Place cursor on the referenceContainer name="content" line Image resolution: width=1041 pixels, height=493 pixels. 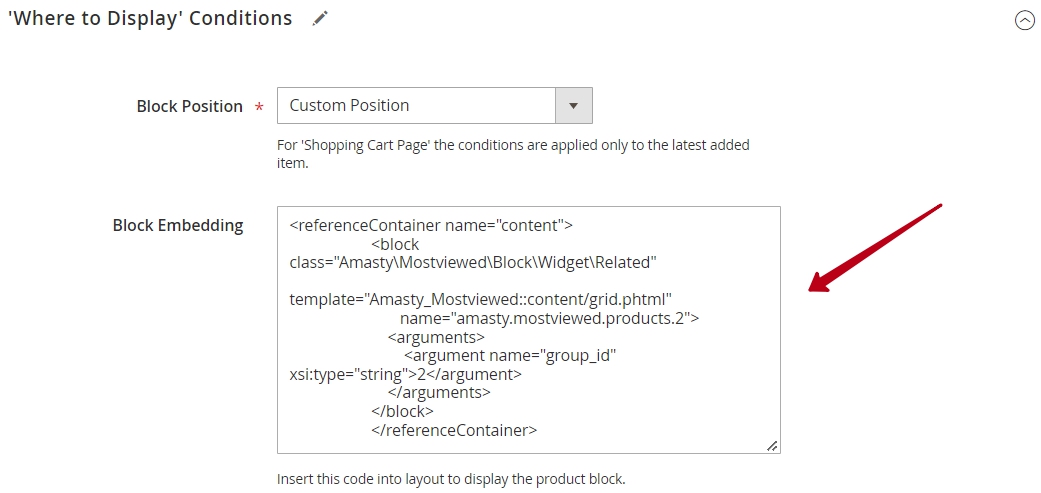(431, 226)
